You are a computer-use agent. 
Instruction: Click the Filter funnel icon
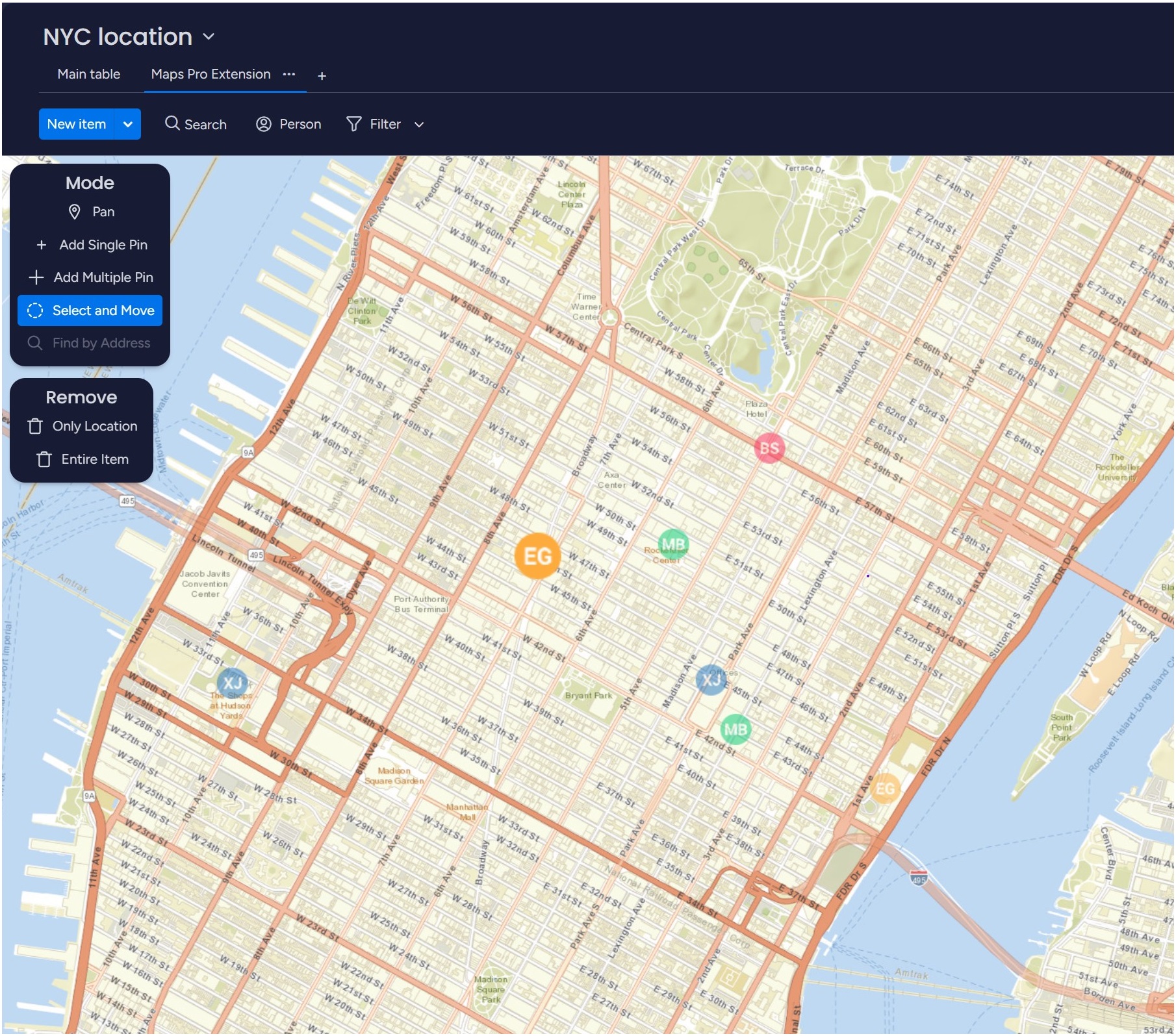click(353, 124)
